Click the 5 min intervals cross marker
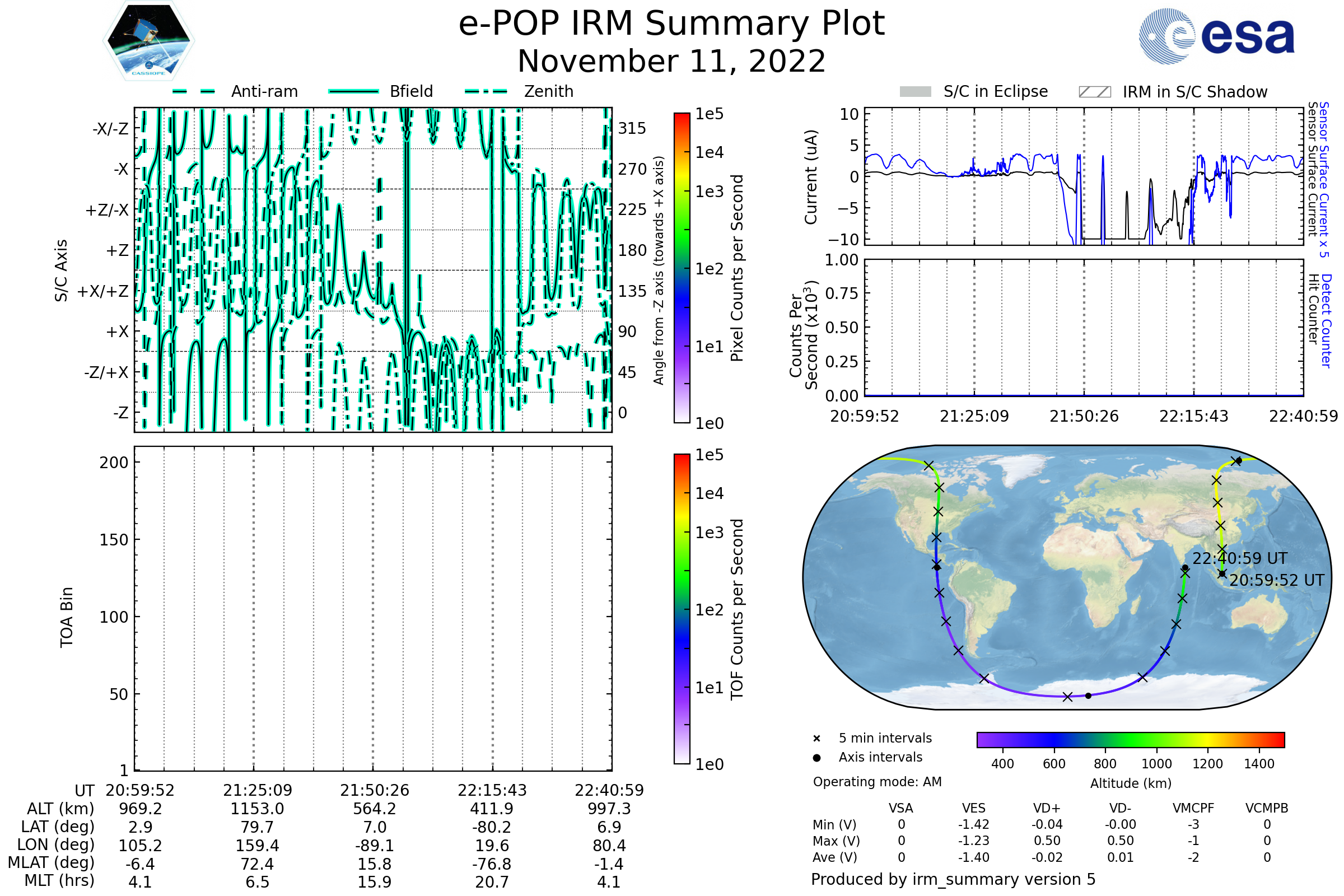The width and height of the screenshot is (1344, 896). 816,739
